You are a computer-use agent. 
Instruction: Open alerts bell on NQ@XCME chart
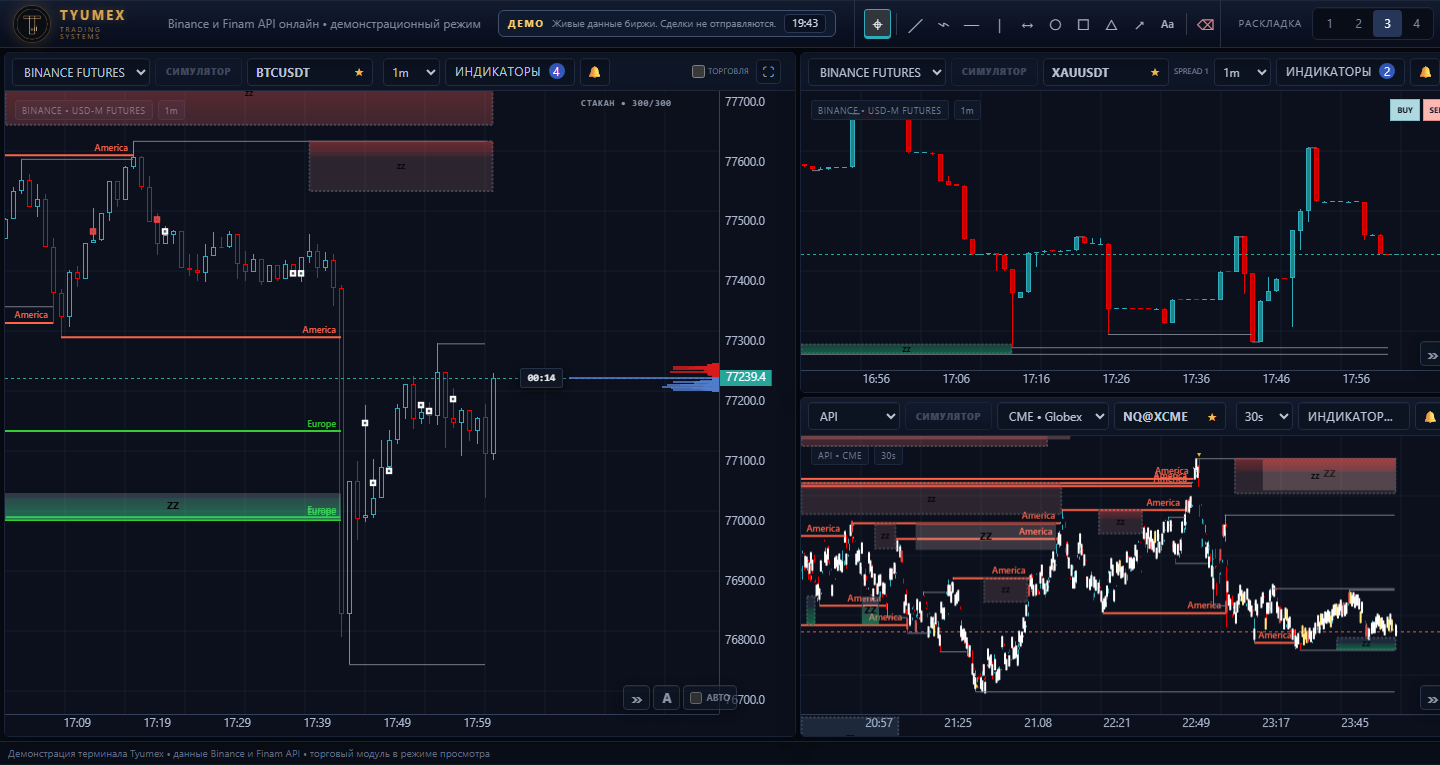(x=1429, y=416)
